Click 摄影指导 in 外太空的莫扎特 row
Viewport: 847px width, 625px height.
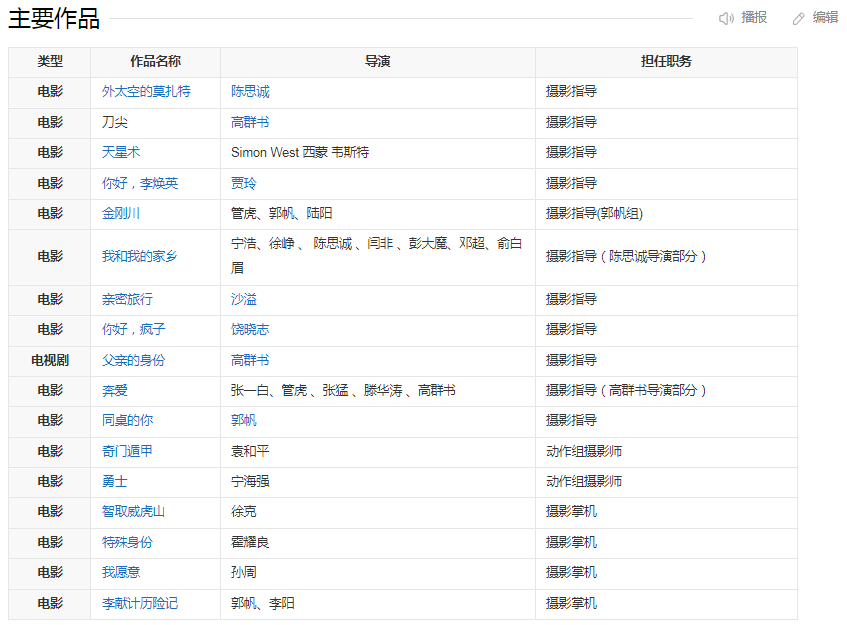pyautogui.click(x=571, y=91)
